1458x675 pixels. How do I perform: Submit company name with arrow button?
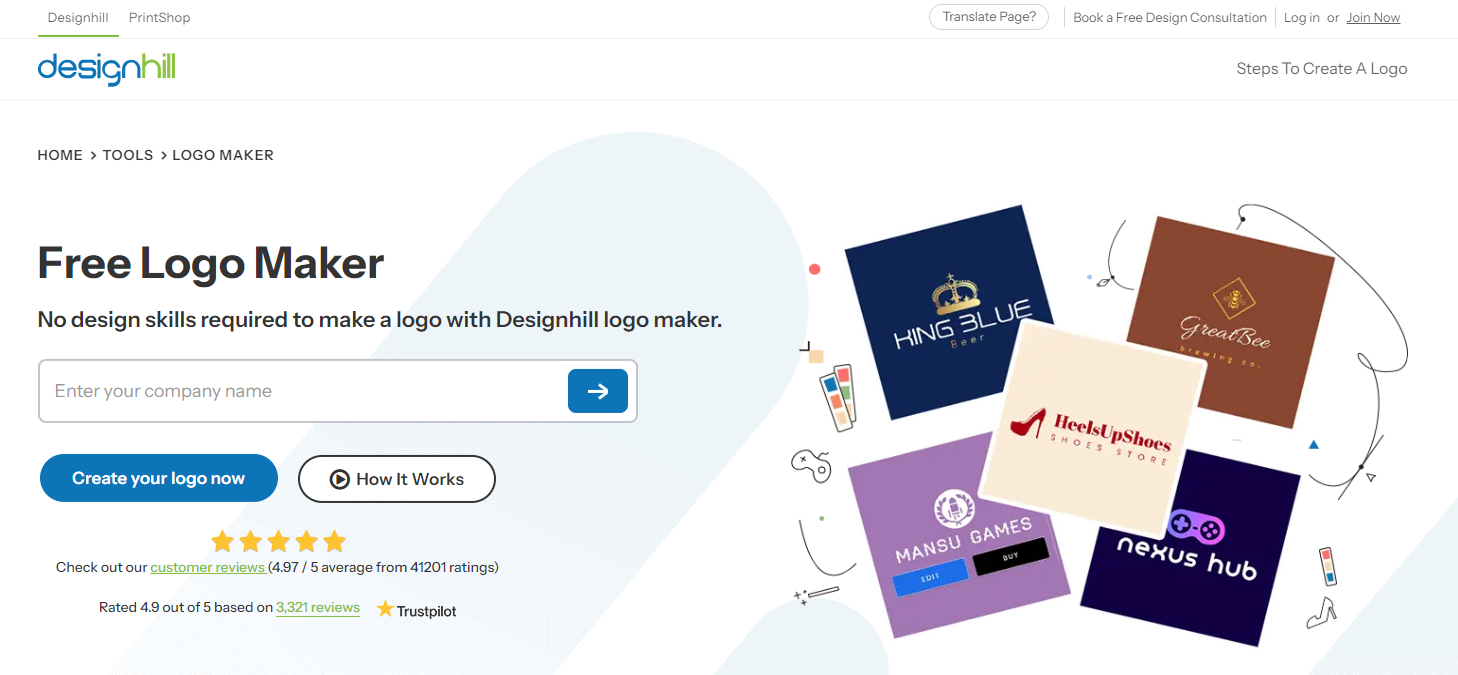pyautogui.click(x=598, y=391)
